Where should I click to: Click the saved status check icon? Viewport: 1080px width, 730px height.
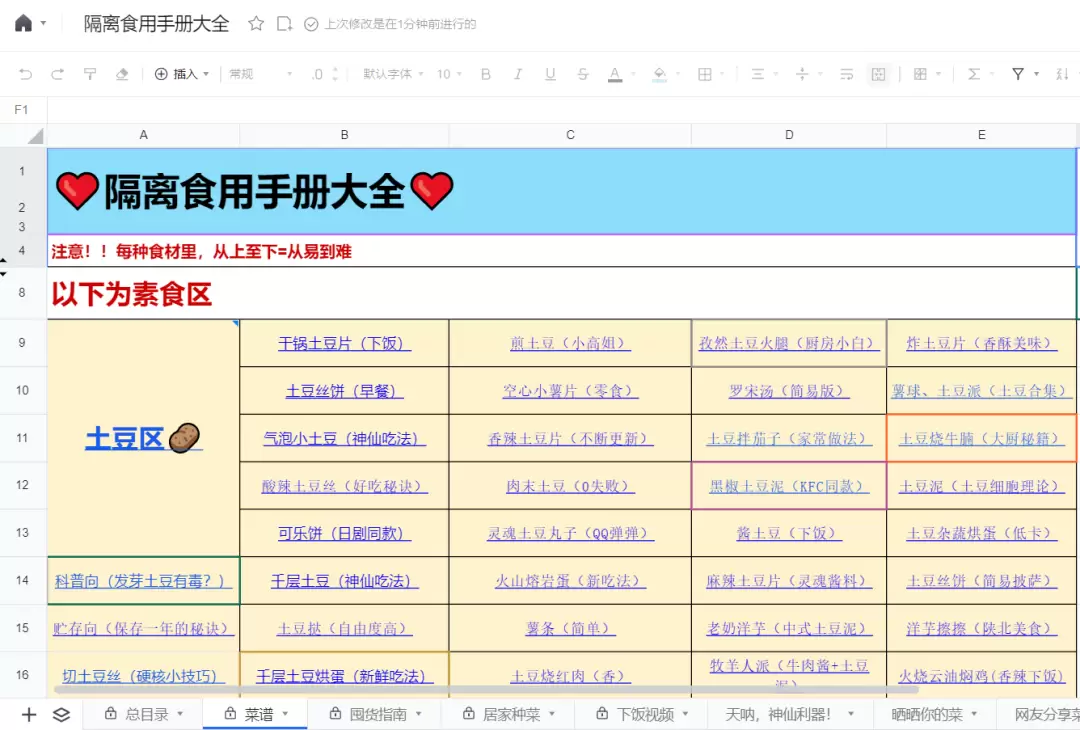click(311, 24)
